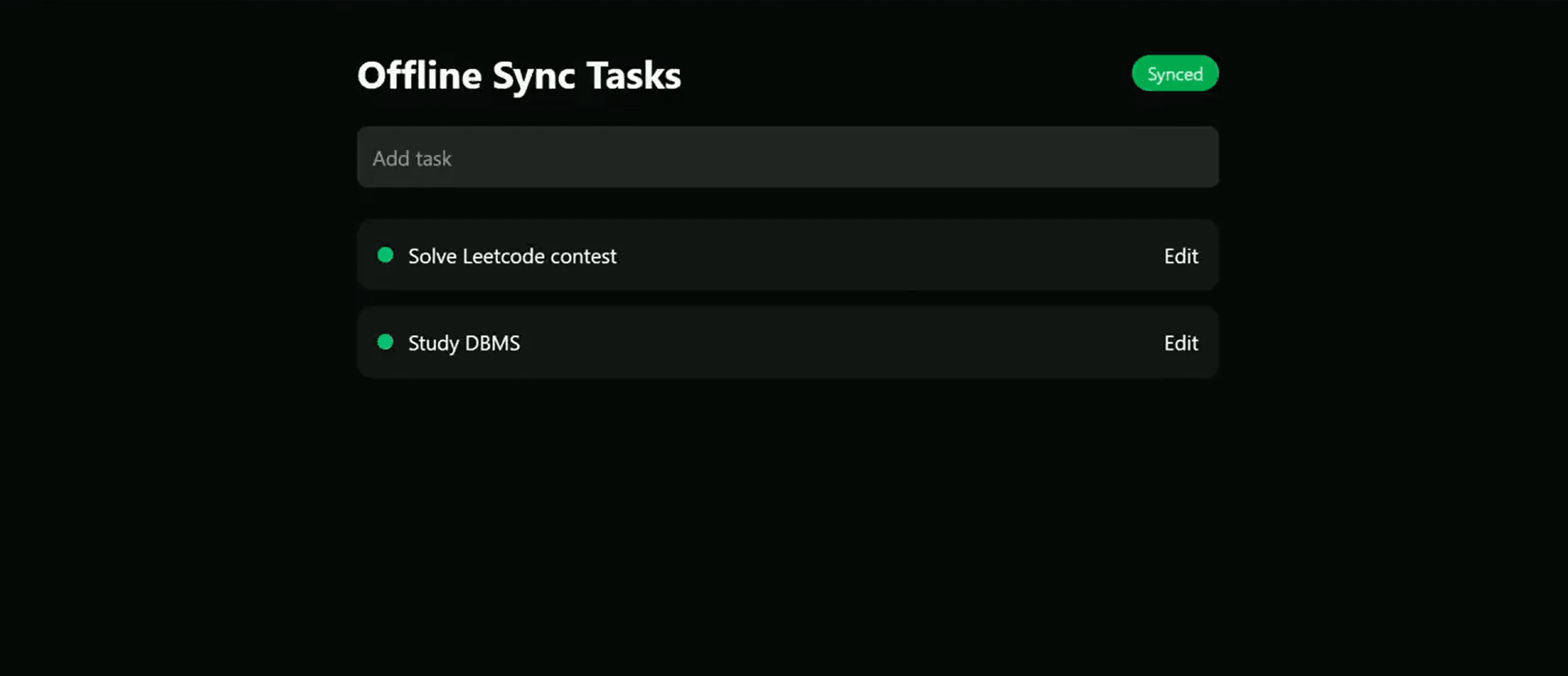
Task: Click the word Tasks in the heading
Action: (x=633, y=75)
